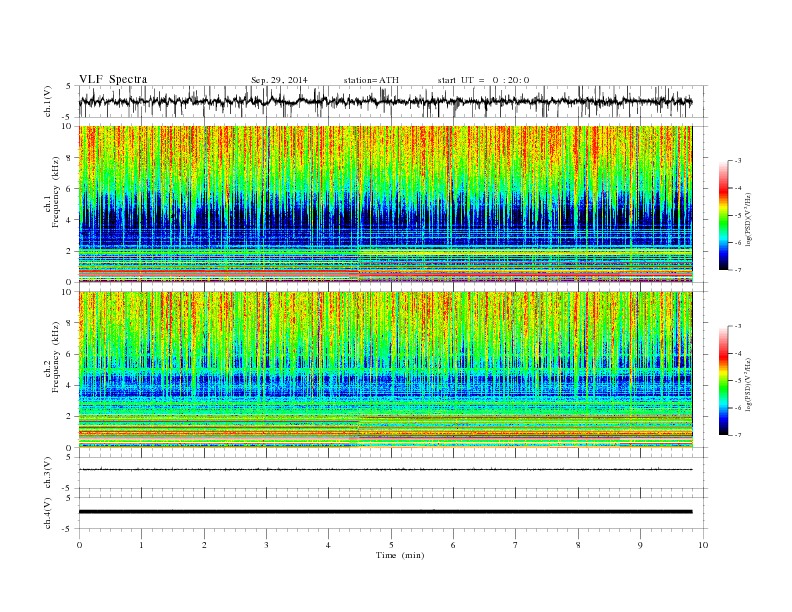The image size is (792, 612).
Task: Click the ch.1 spectrogram "4" kHz tick label
Action: [69, 220]
